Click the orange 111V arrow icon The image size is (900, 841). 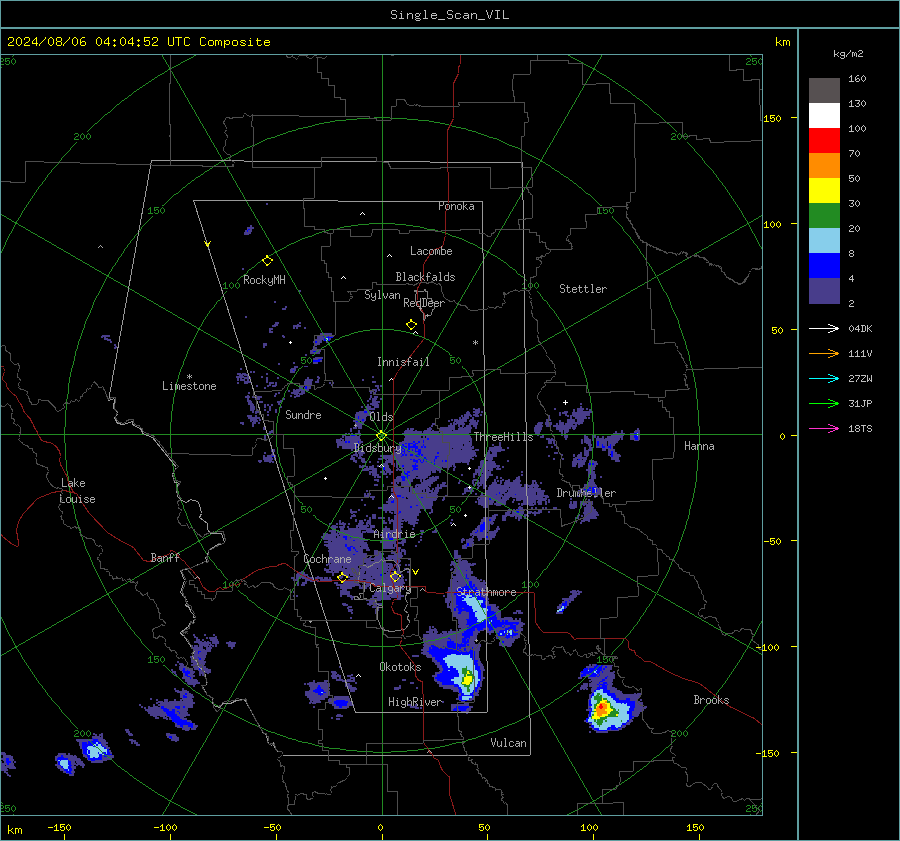824,354
